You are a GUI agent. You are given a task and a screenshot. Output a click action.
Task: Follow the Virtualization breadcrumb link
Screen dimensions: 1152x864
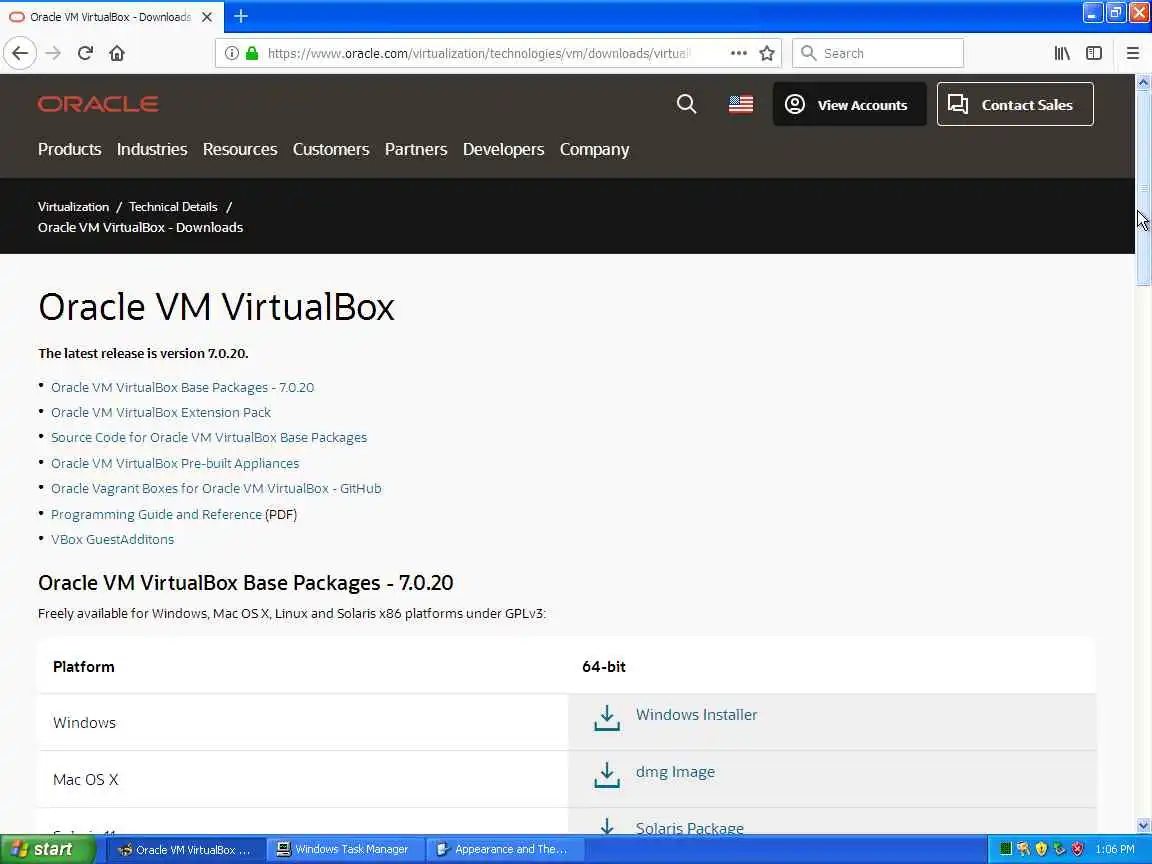pos(73,206)
